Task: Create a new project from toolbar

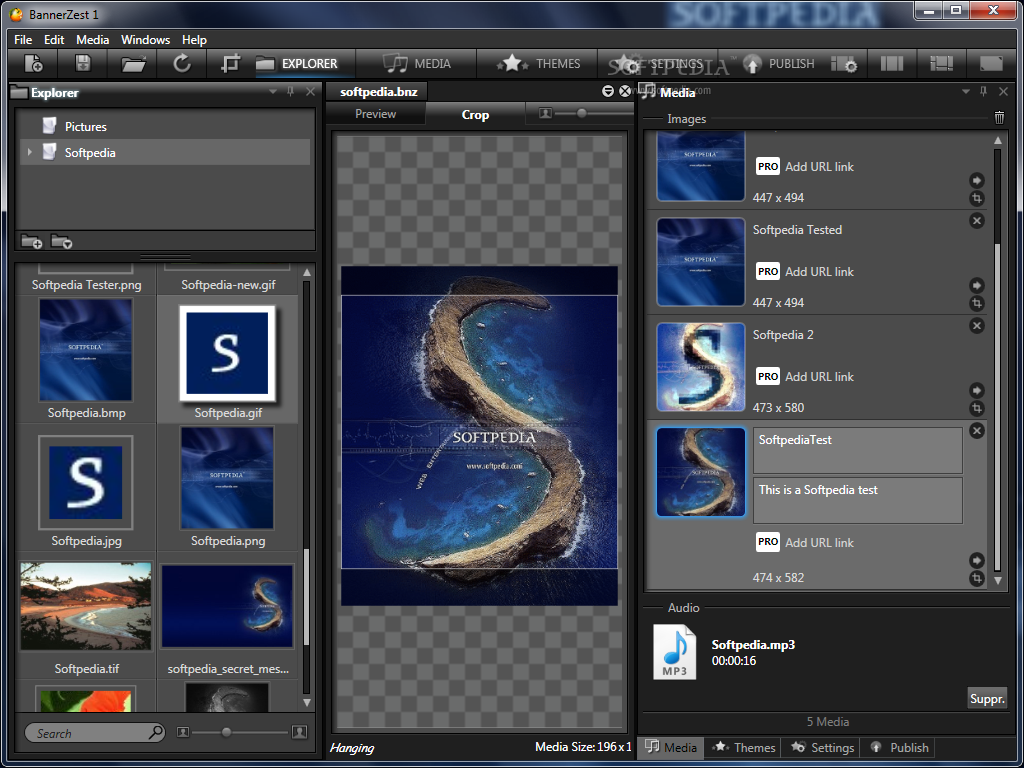Action: tap(33, 63)
